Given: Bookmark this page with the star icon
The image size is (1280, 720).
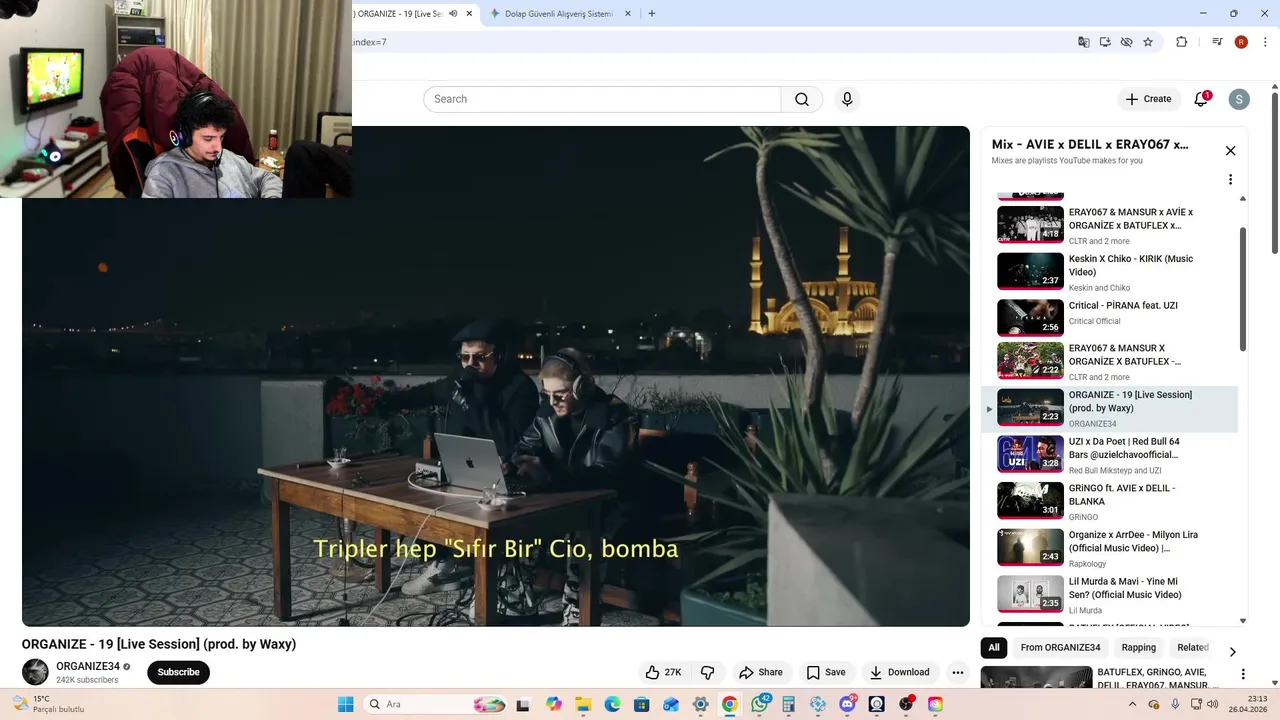Looking at the screenshot, I should tap(1148, 42).
